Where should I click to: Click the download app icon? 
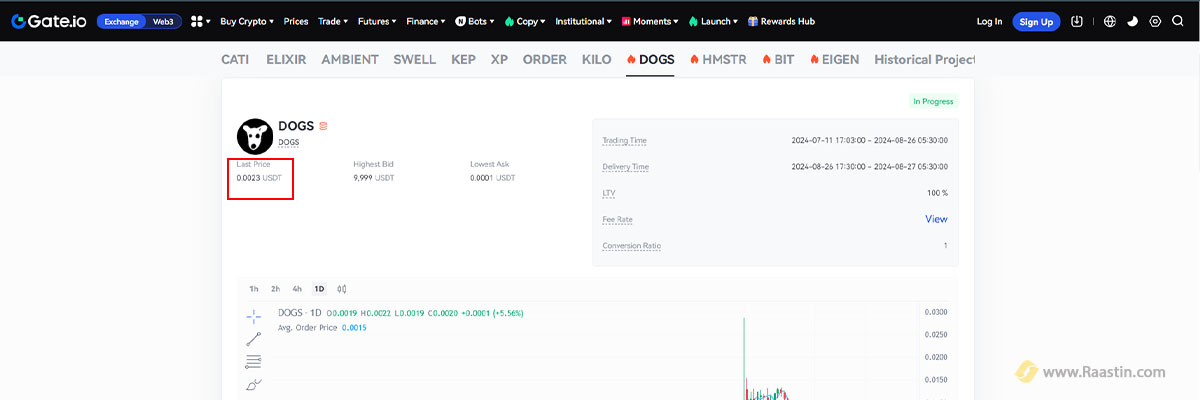click(x=1077, y=21)
